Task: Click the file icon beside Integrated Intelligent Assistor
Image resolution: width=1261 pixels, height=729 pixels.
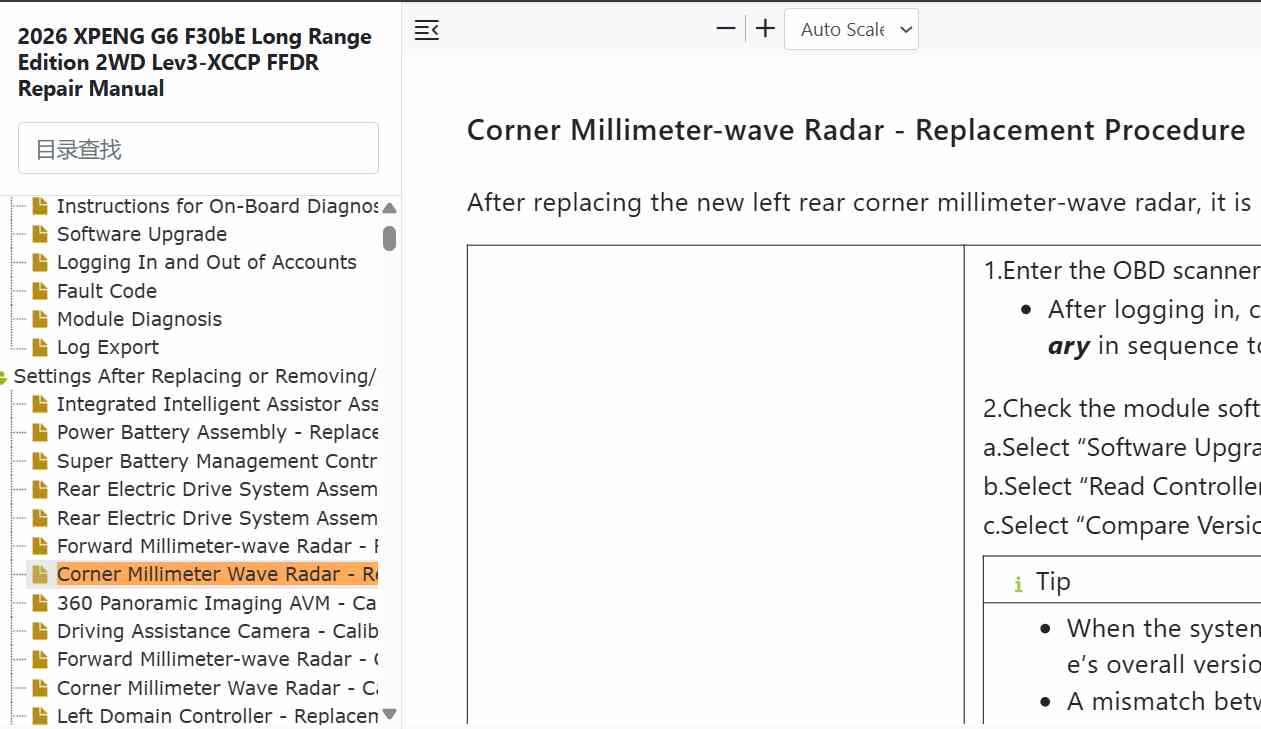Action: 40,404
